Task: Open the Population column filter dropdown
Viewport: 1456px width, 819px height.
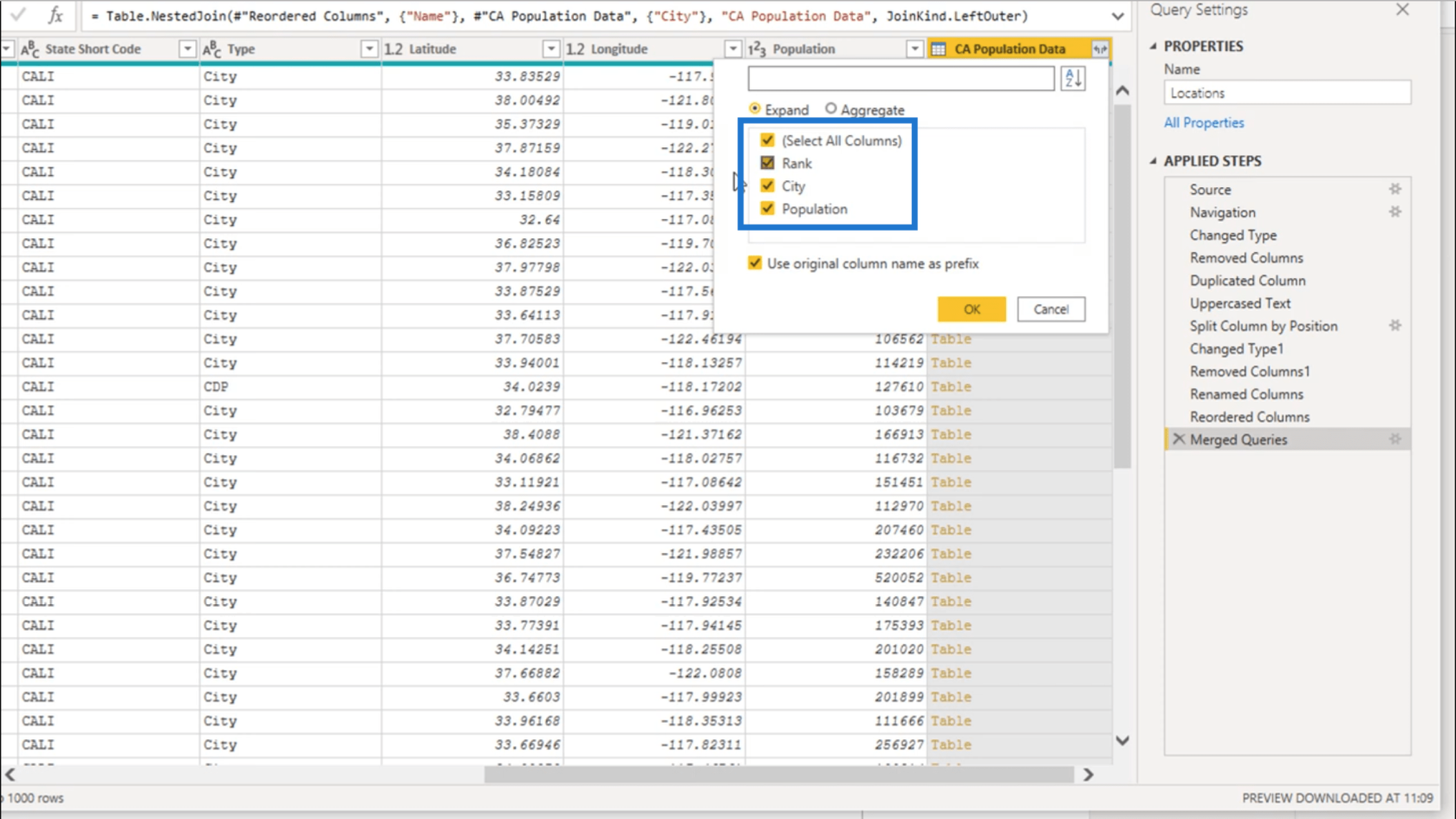Action: [x=915, y=49]
